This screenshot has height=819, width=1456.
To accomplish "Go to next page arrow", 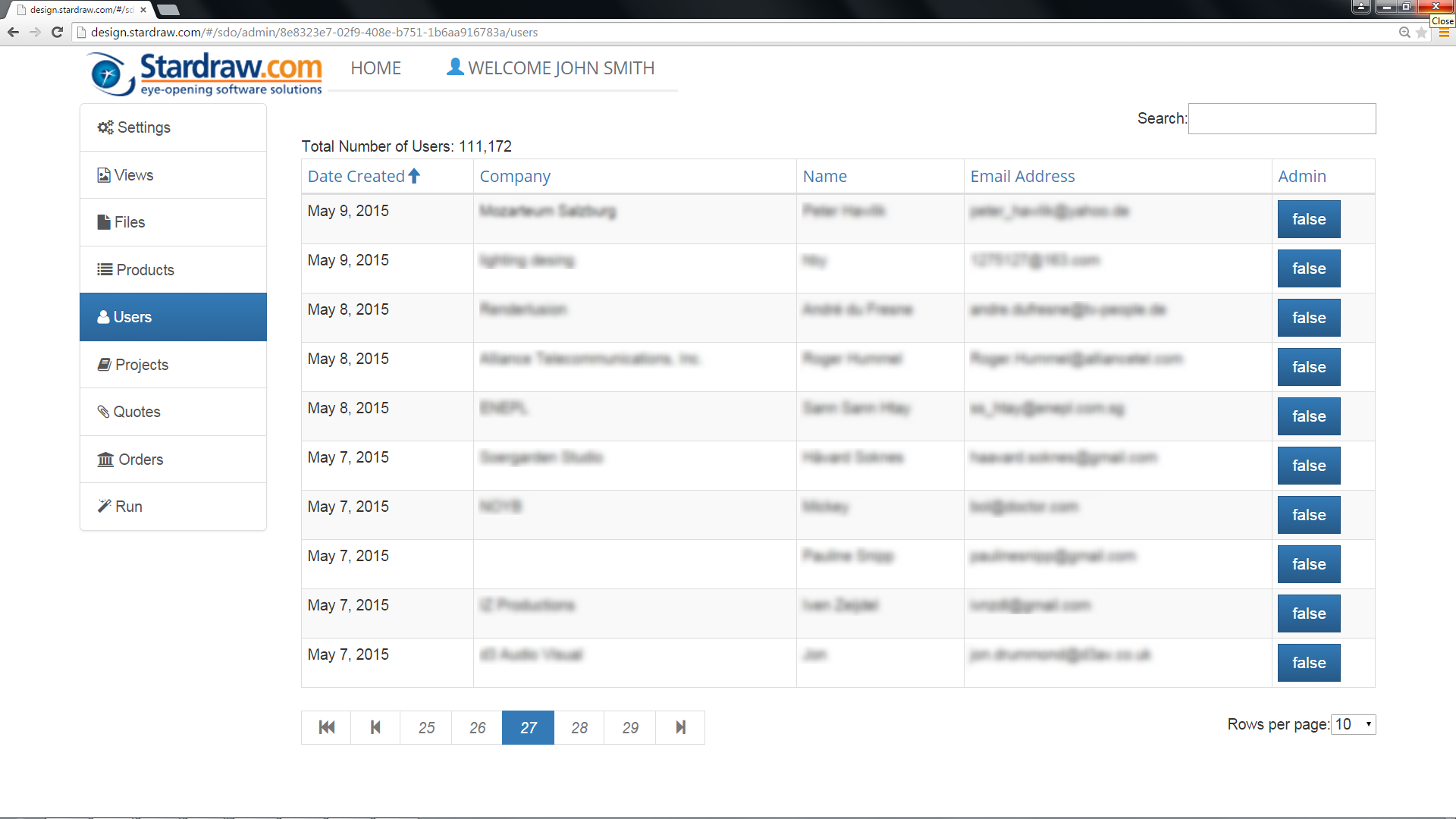I will point(680,727).
